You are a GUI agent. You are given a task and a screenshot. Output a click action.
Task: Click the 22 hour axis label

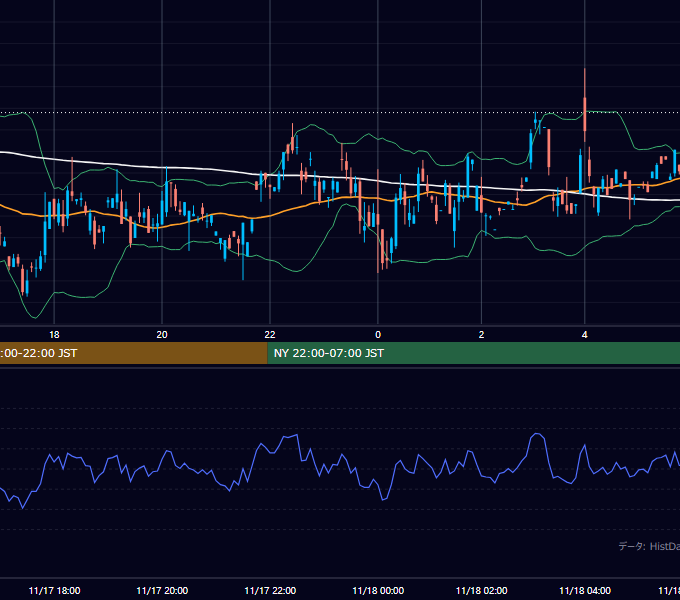click(x=270, y=335)
